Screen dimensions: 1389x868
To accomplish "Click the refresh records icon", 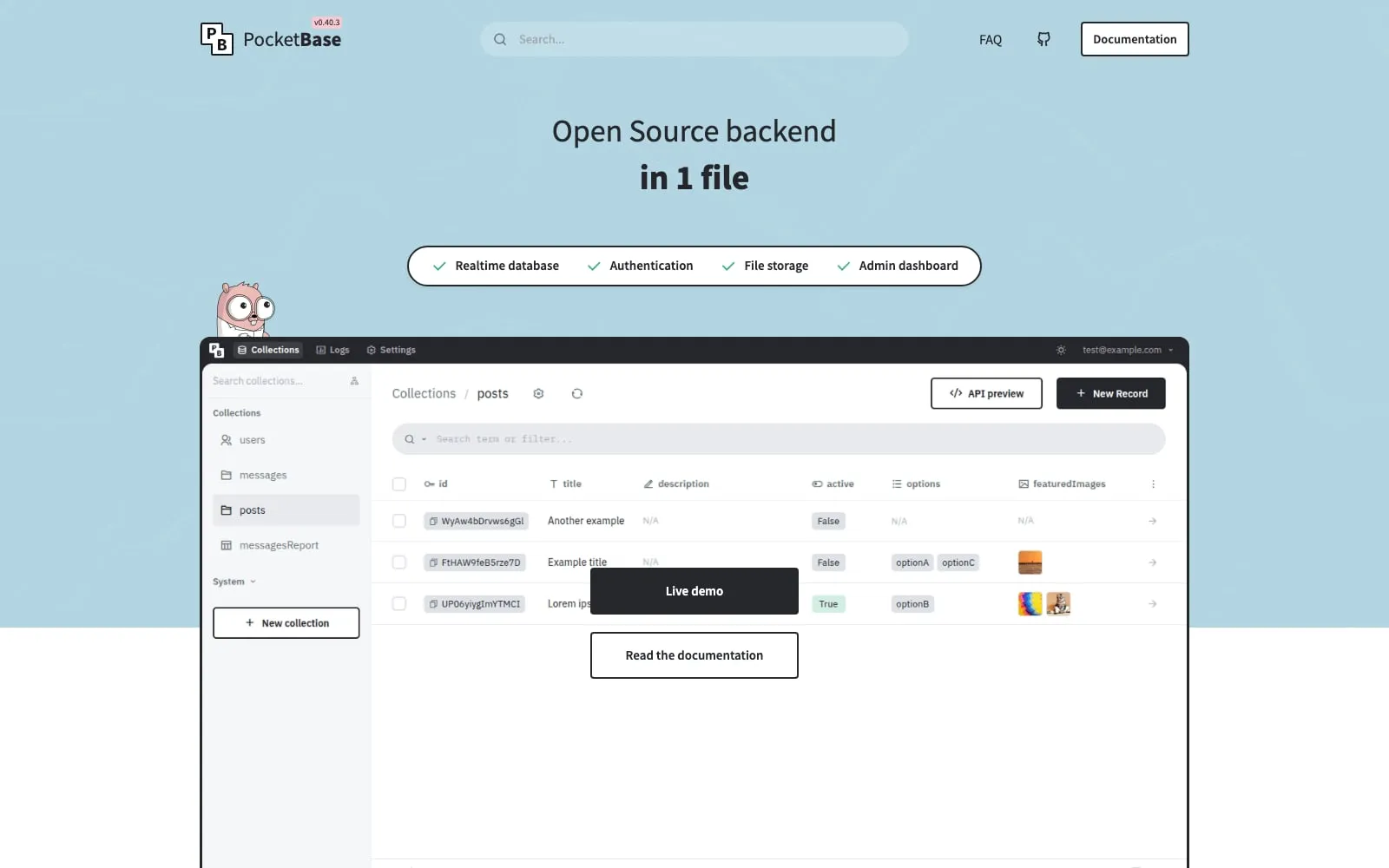I will (577, 393).
